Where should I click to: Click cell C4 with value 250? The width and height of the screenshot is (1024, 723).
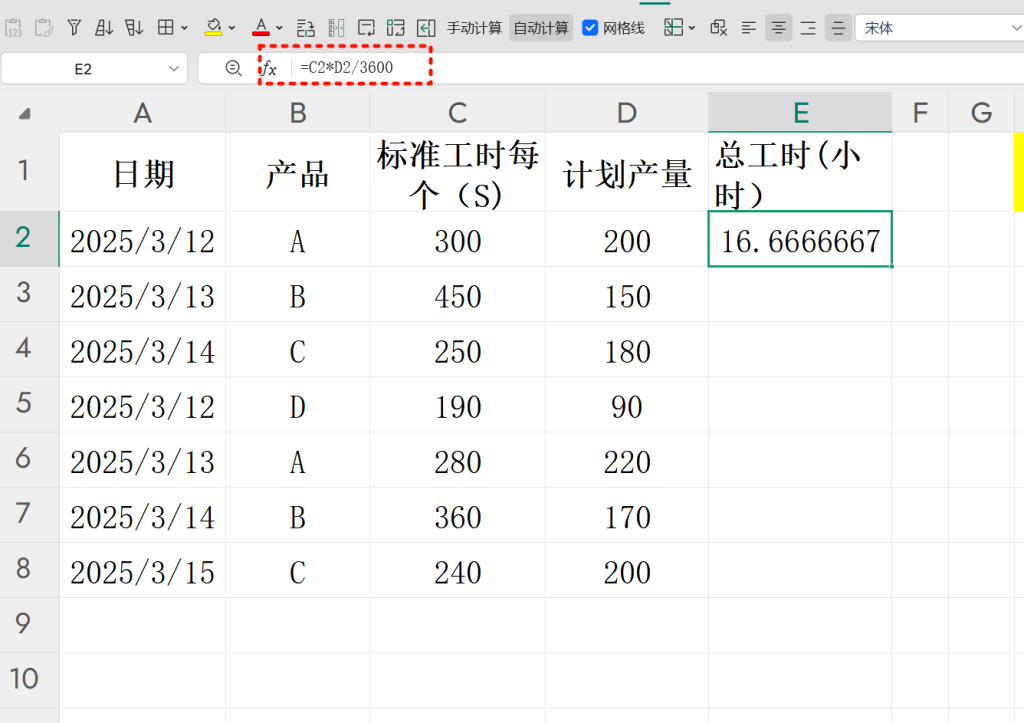[457, 349]
